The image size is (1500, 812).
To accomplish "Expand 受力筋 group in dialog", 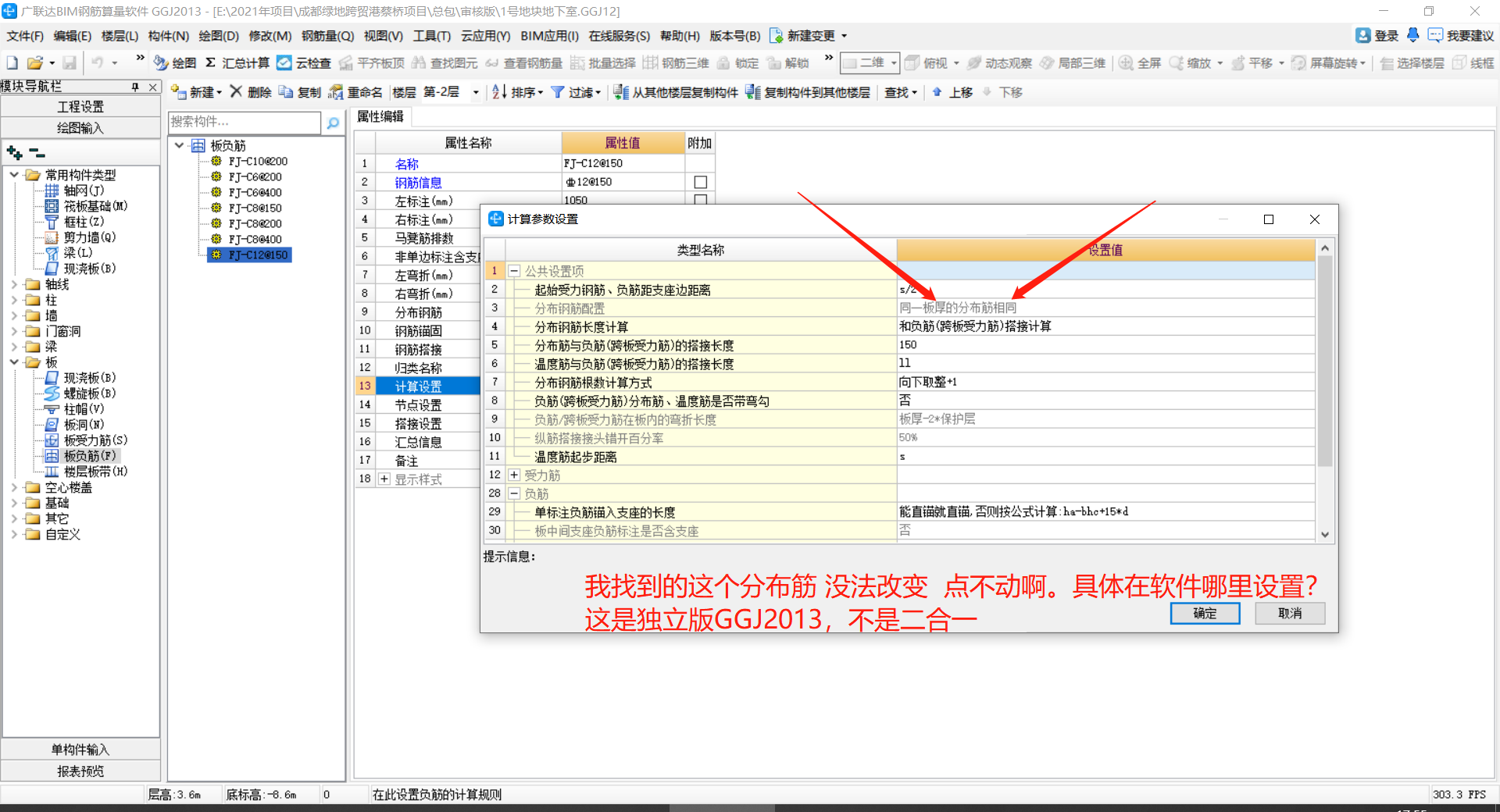I will (514, 475).
